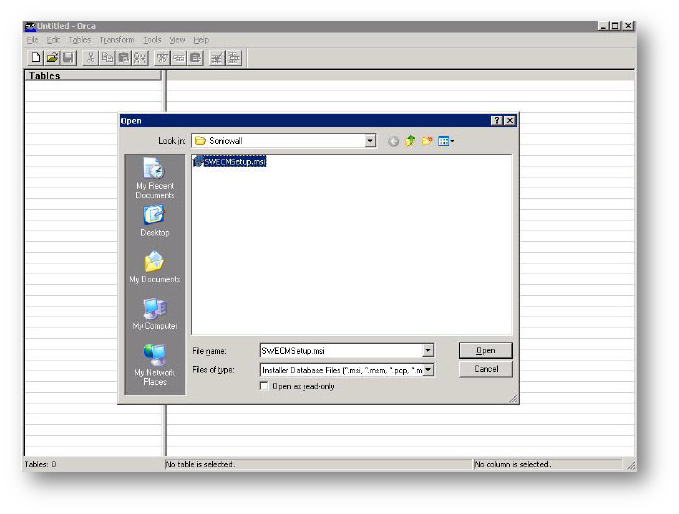This screenshot has width=679, height=514.
Task: Go back using the dialog's back arrow icon
Action: 393,141
